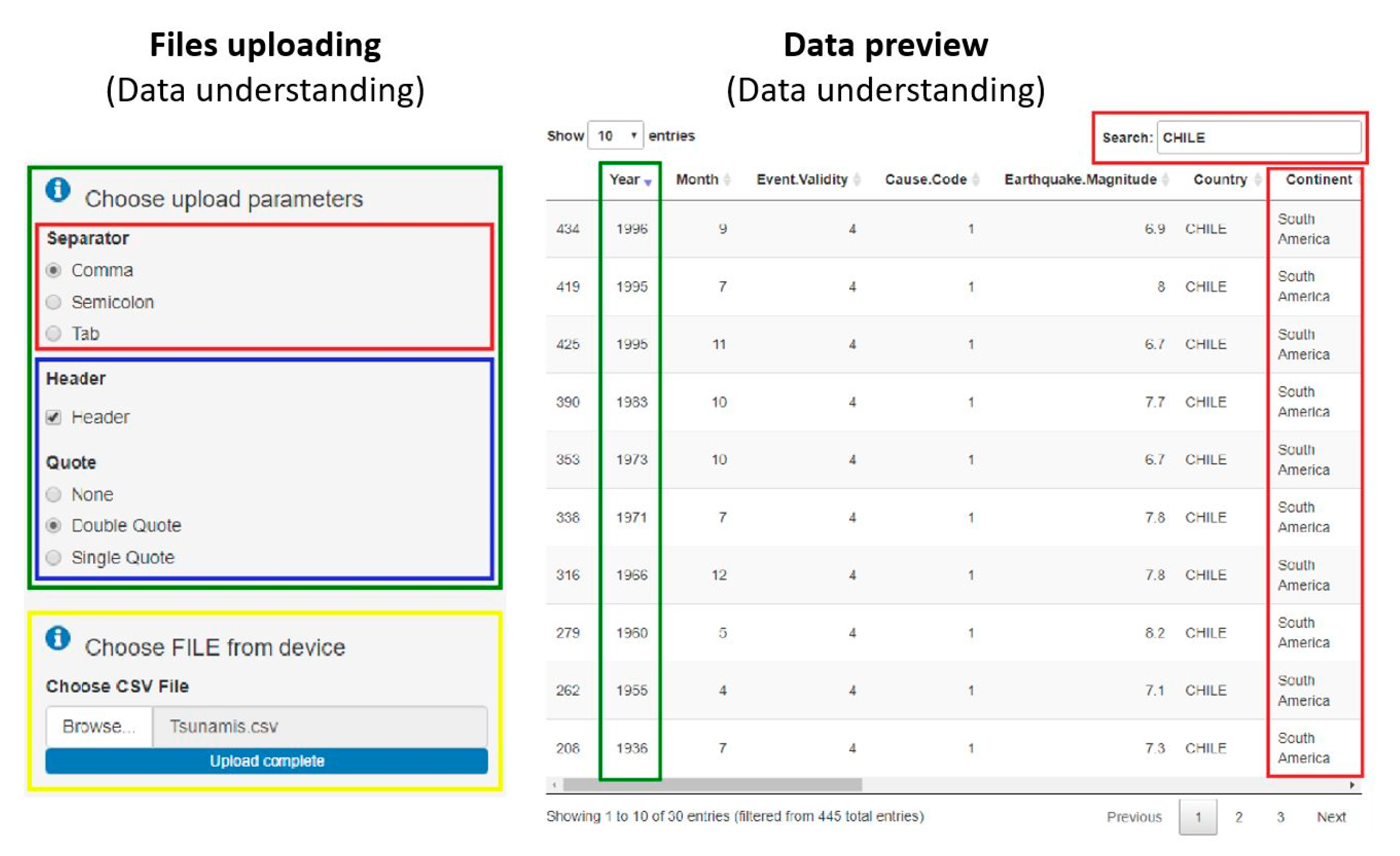The image size is (1400, 856).
Task: Click in the Search input field
Action: tap(1259, 137)
